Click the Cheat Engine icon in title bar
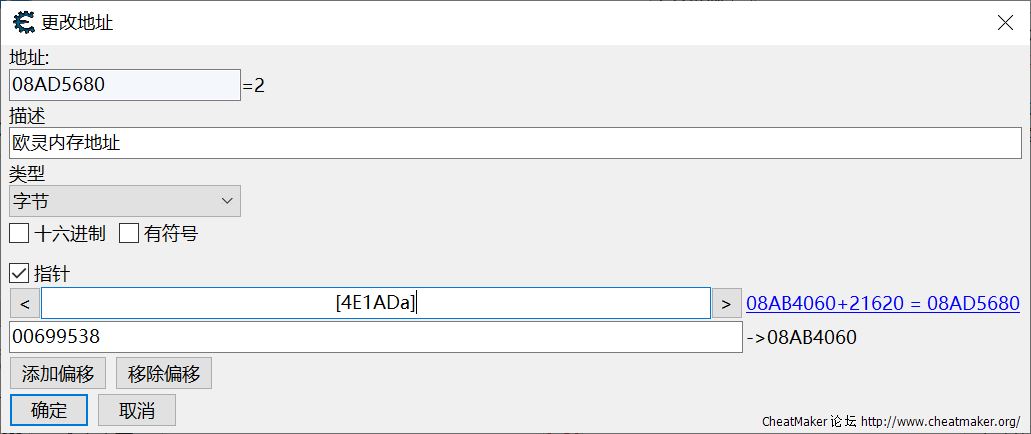 (22, 22)
